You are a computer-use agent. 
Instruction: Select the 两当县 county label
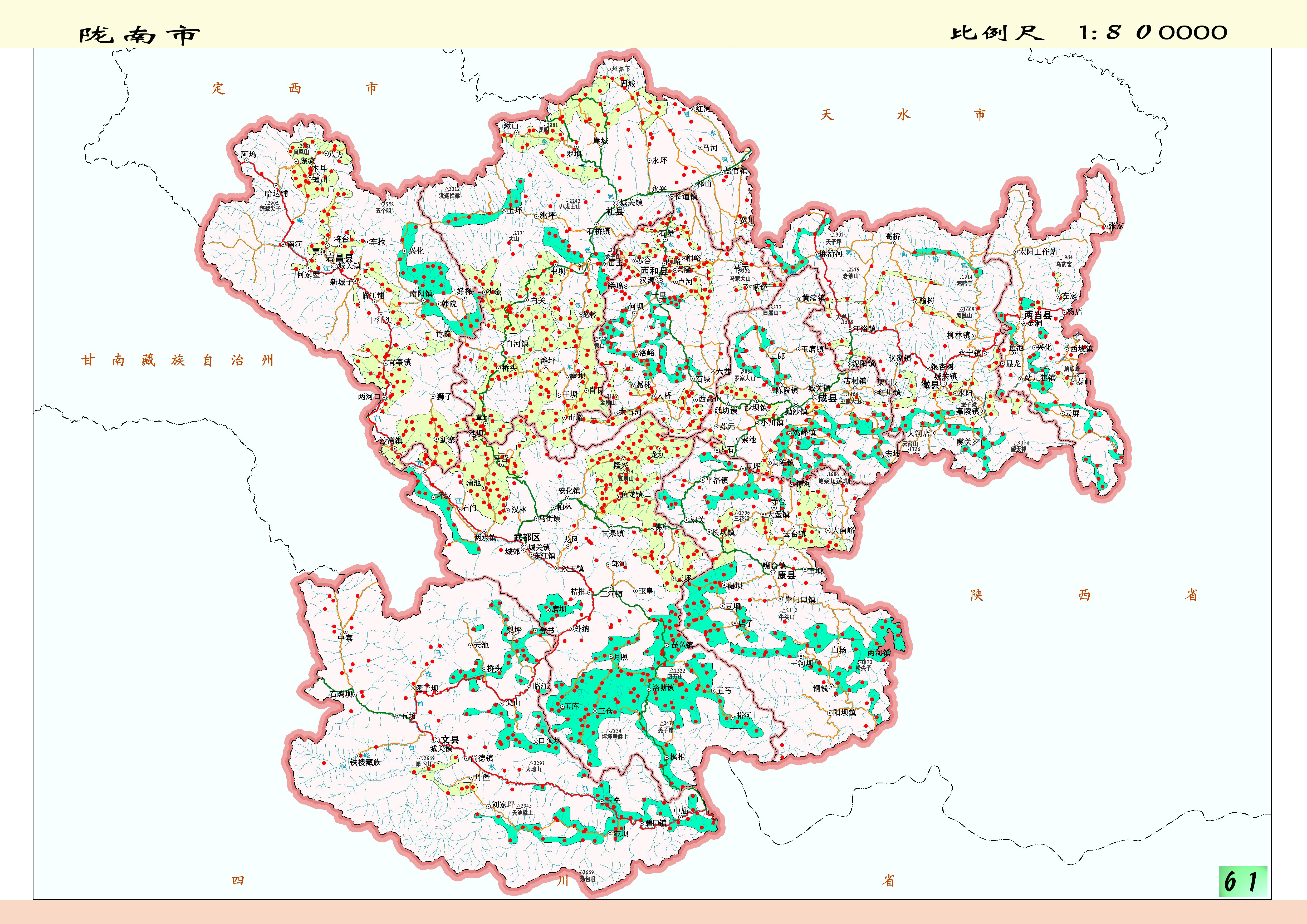(x=1038, y=315)
